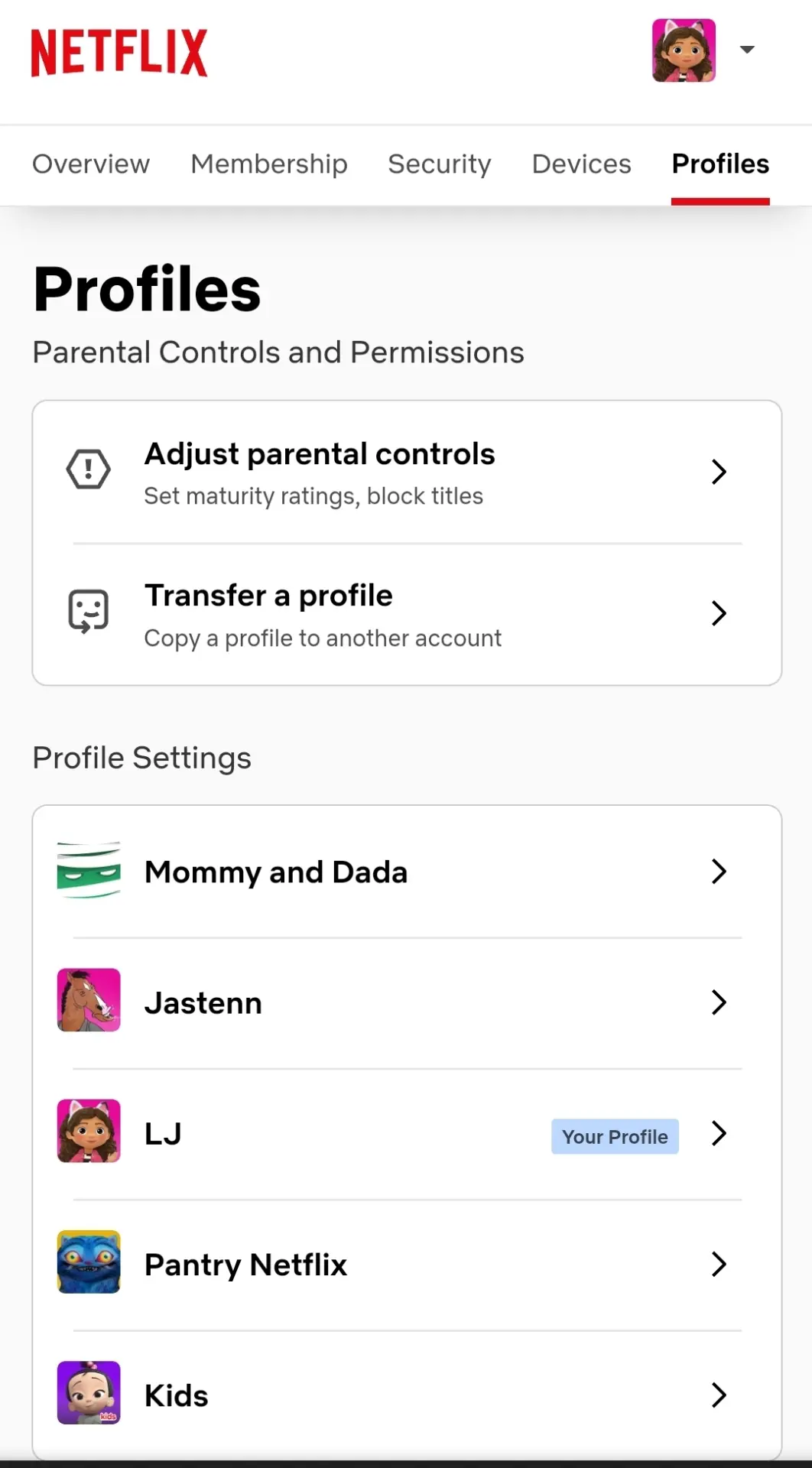Go to the Devices tab

[x=582, y=164]
